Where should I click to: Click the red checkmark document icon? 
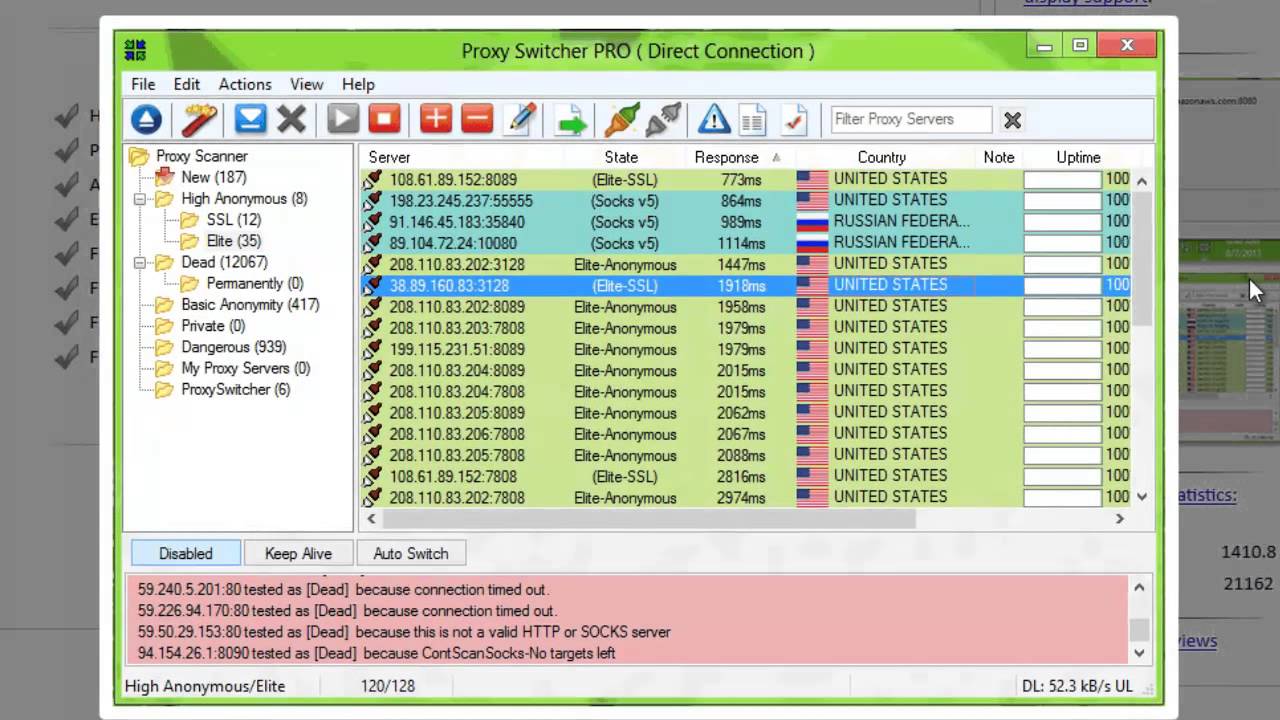point(794,120)
